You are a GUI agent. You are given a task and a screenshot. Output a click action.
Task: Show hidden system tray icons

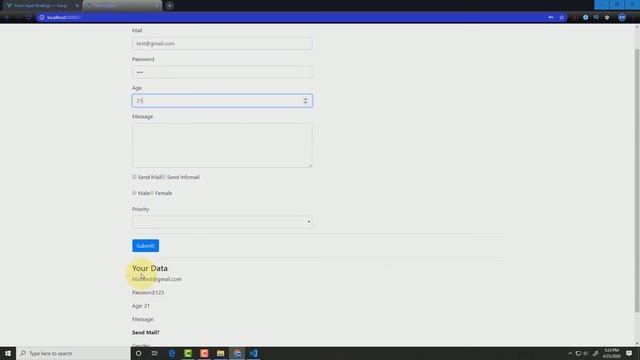570,353
